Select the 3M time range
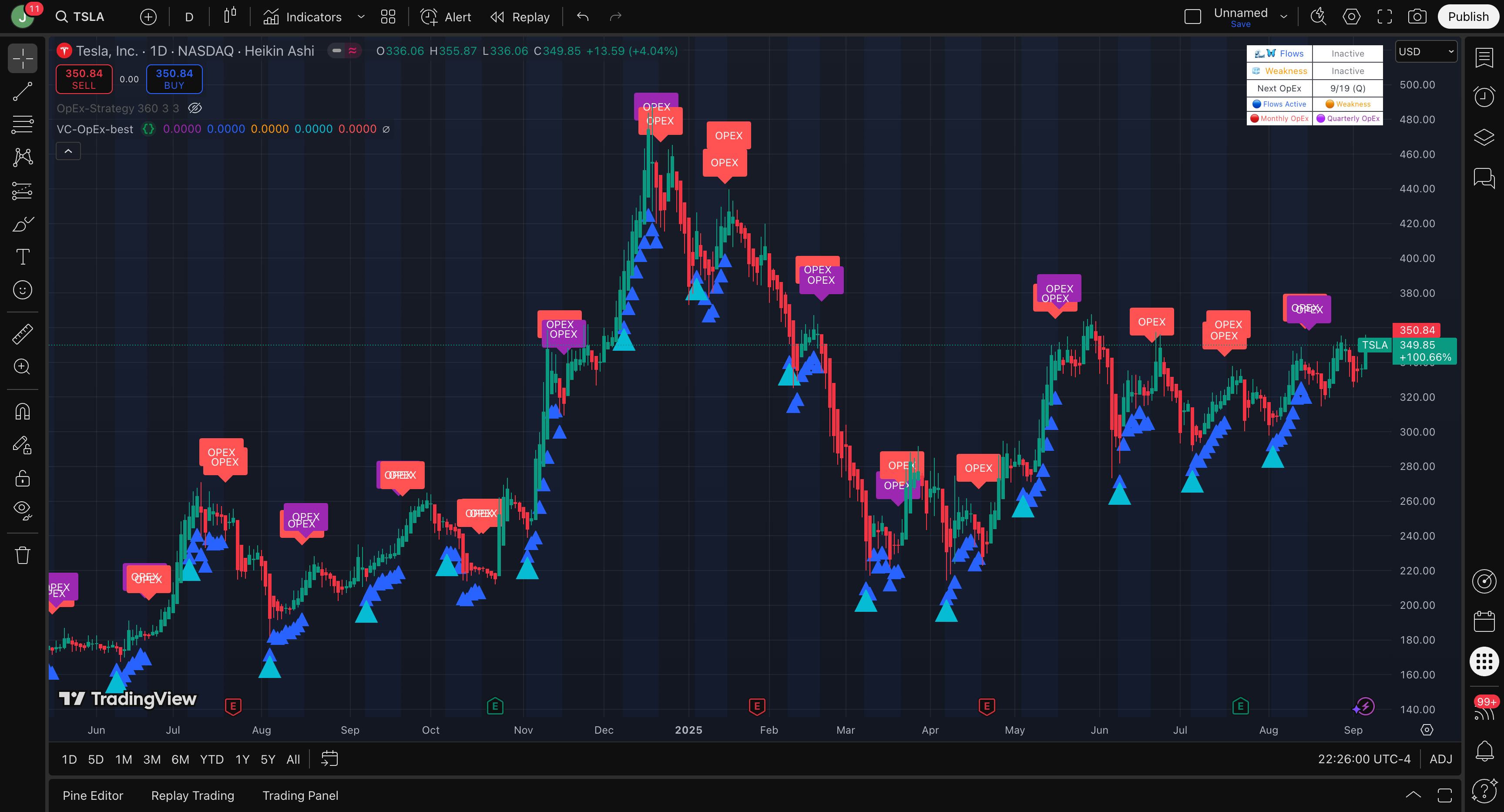 152,759
